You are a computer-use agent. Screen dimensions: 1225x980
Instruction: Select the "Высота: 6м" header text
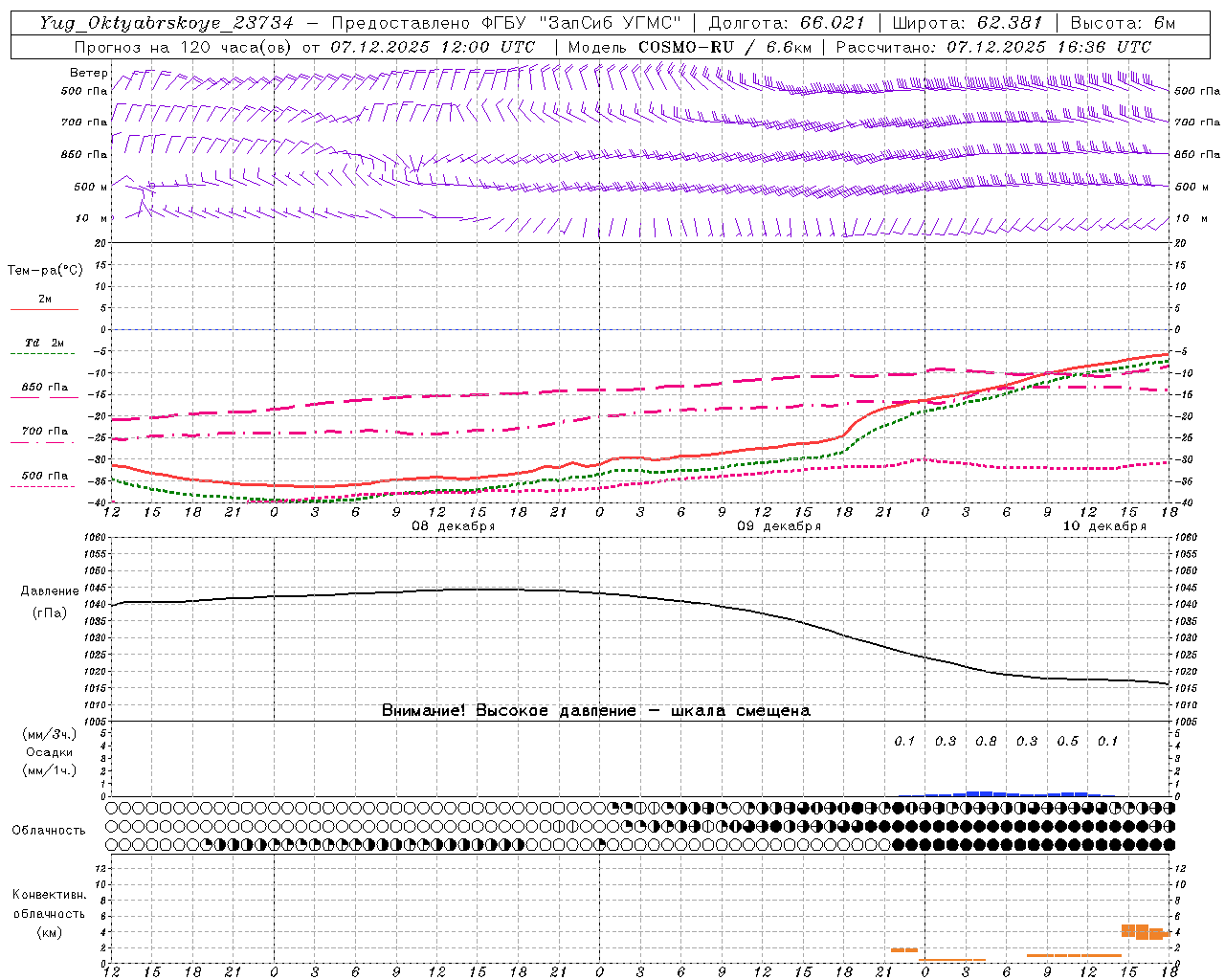(x=1123, y=23)
